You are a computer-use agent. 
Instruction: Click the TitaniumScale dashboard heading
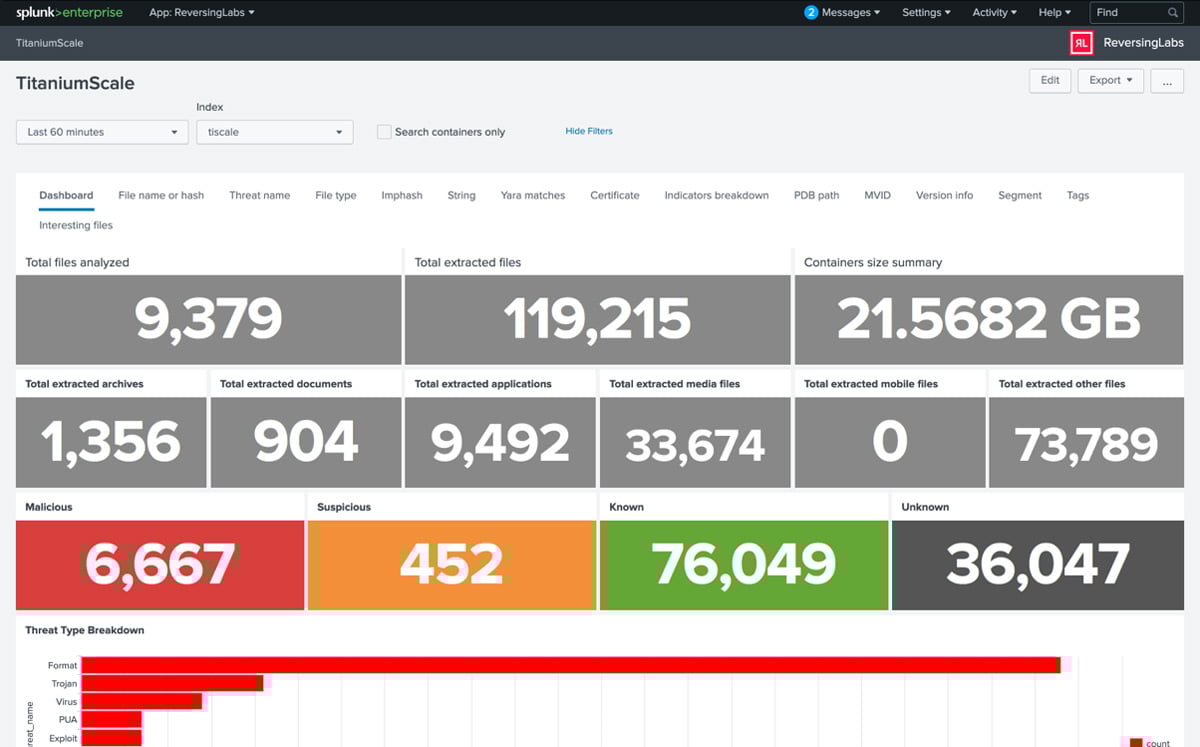(75, 83)
